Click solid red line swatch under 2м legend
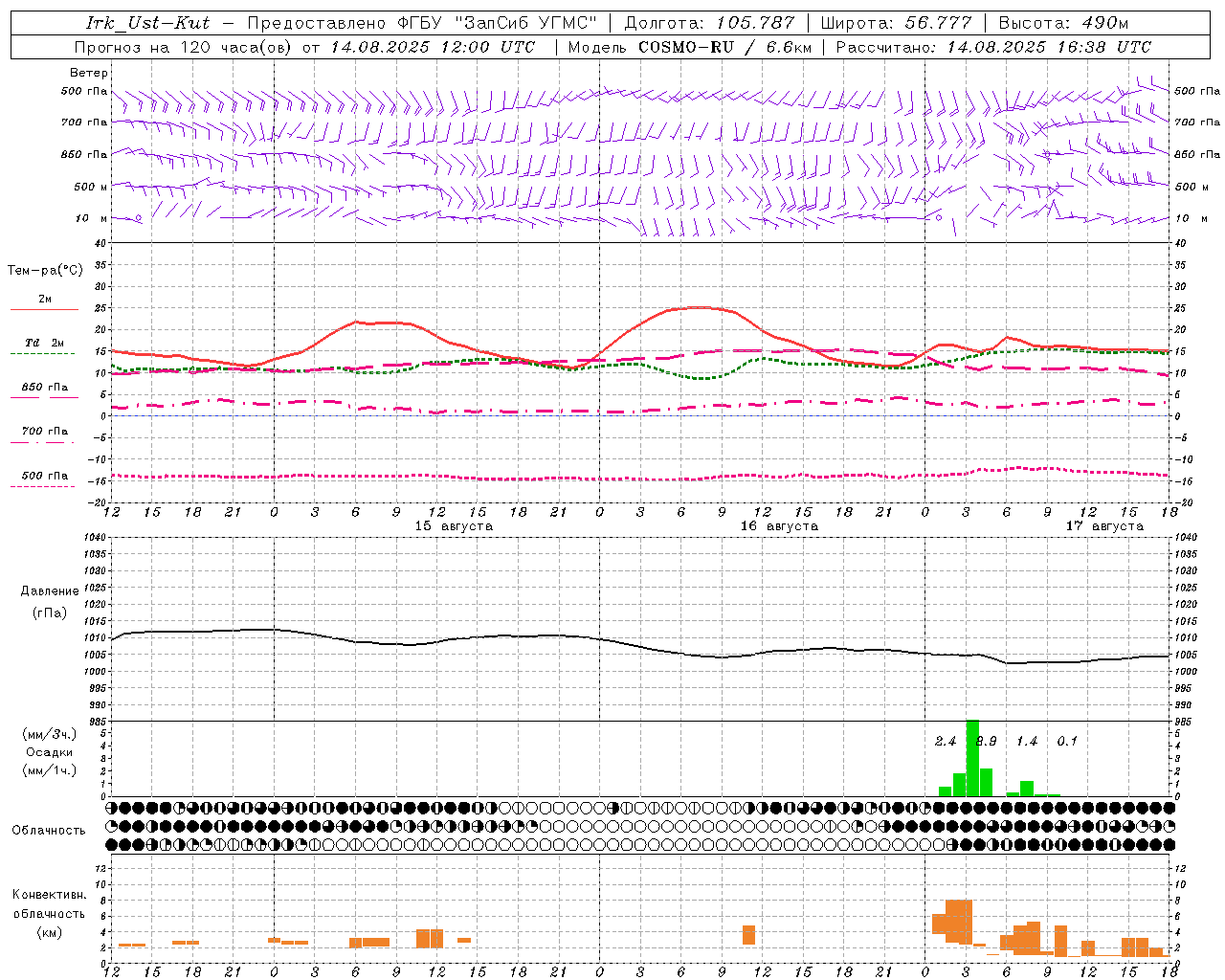This screenshot has height=980, width=1225. [44, 310]
